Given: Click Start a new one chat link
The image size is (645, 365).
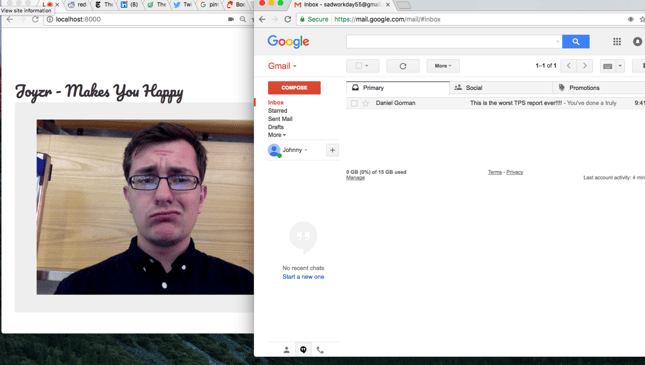Looking at the screenshot, I should tap(303, 277).
